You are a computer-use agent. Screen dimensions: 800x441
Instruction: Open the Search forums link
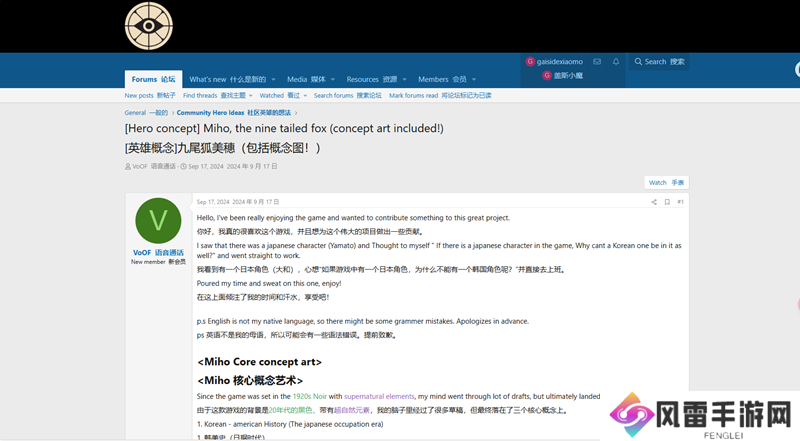[x=347, y=95]
